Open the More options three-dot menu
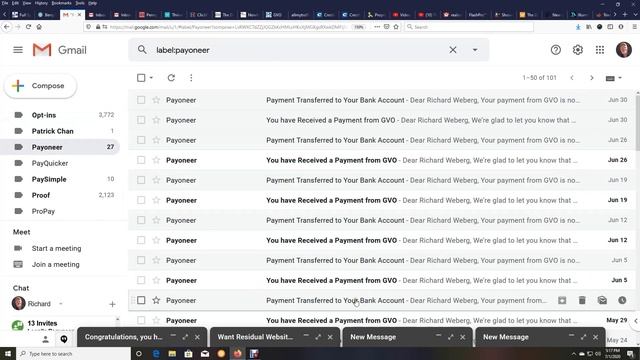Screen dimensions: 640x360 pyautogui.click(x=191, y=78)
